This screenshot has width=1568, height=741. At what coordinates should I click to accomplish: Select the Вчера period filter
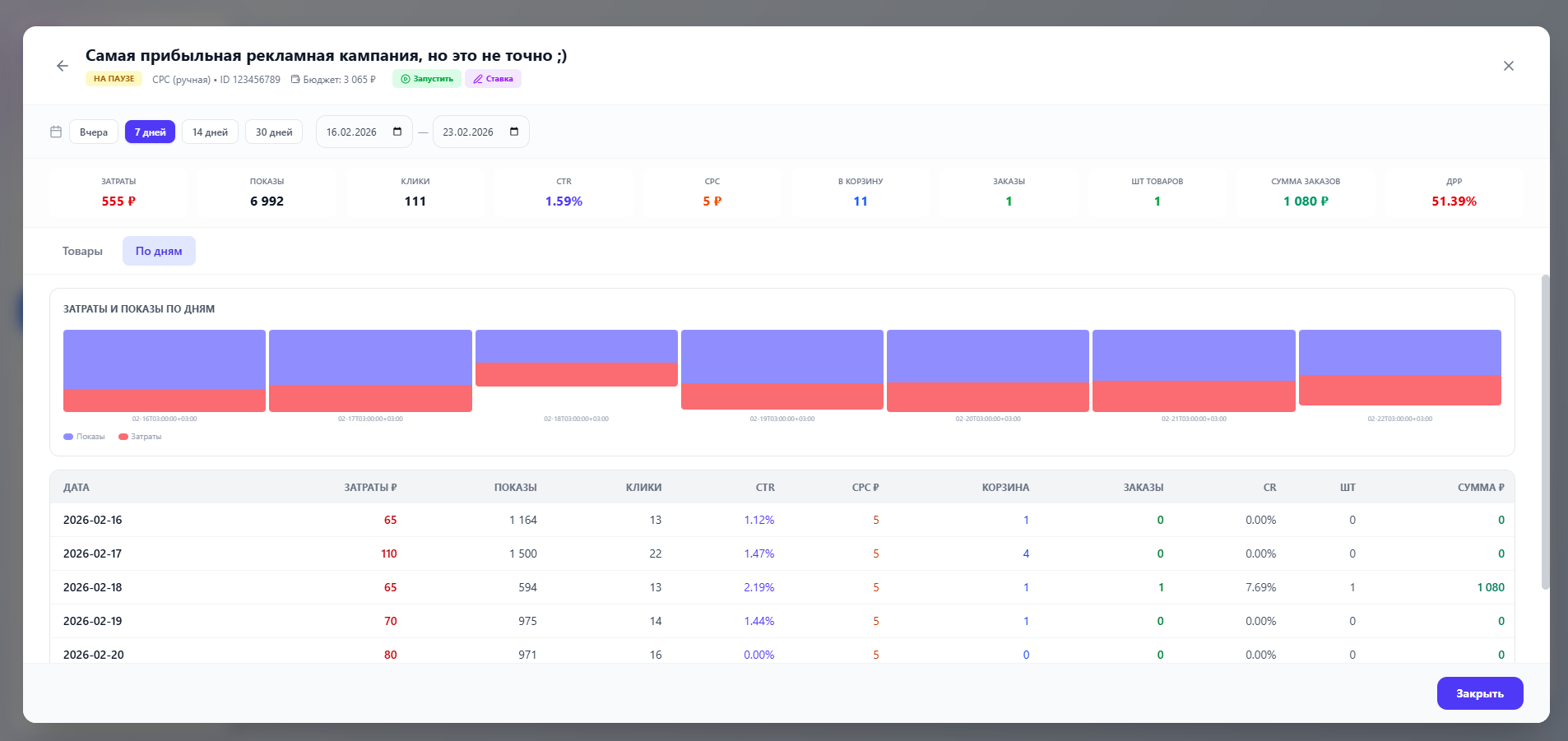pos(94,132)
